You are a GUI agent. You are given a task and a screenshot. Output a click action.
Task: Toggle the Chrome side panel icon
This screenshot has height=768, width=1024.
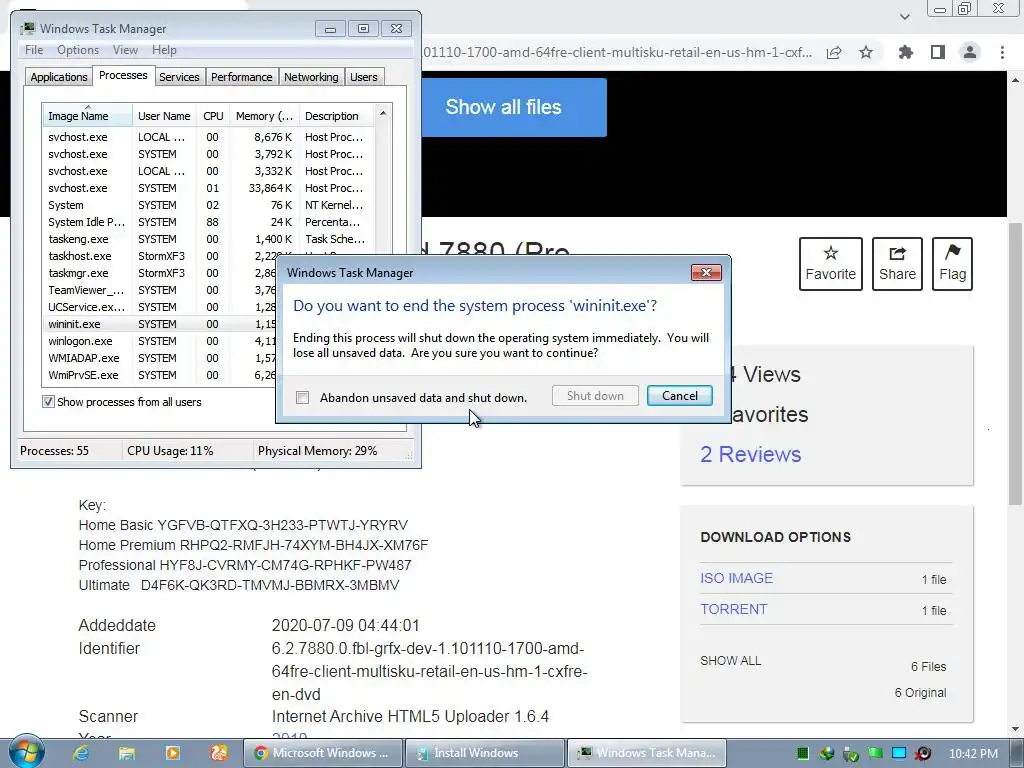(x=938, y=52)
